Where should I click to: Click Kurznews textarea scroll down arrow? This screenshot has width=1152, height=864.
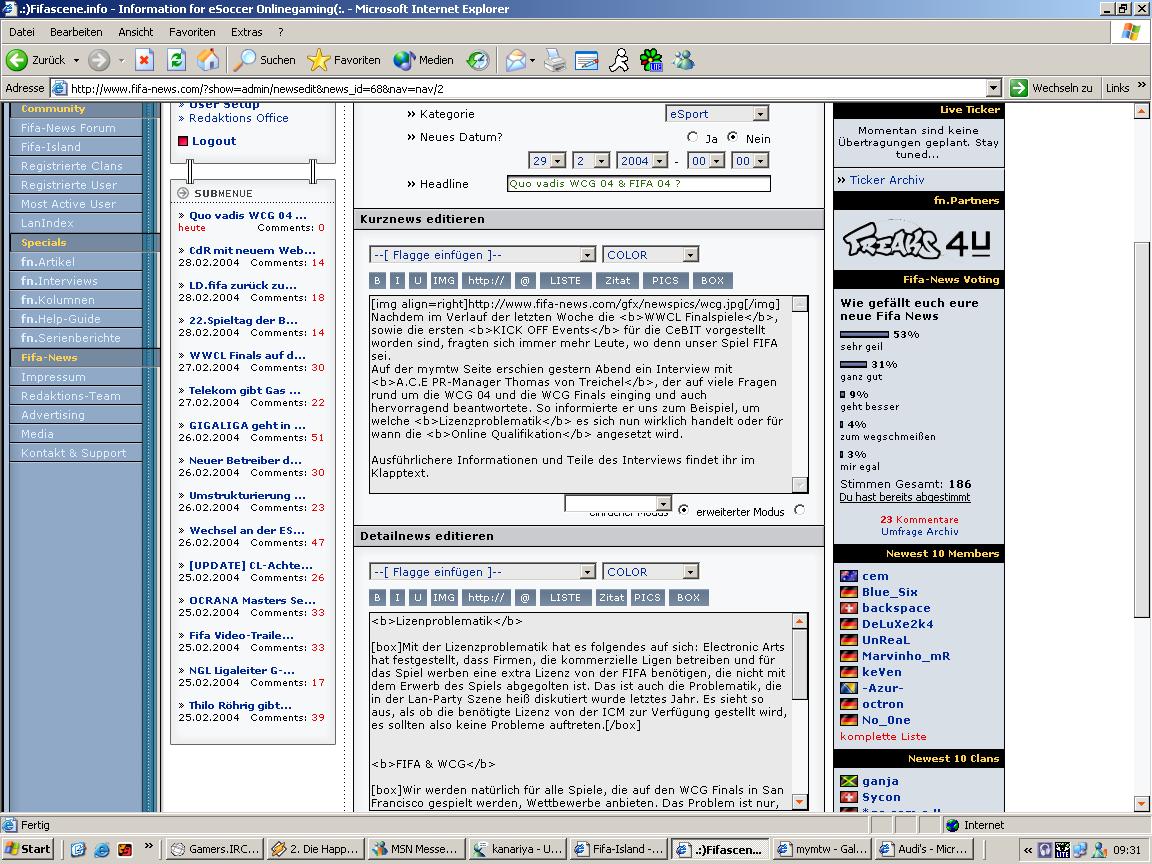(800, 485)
